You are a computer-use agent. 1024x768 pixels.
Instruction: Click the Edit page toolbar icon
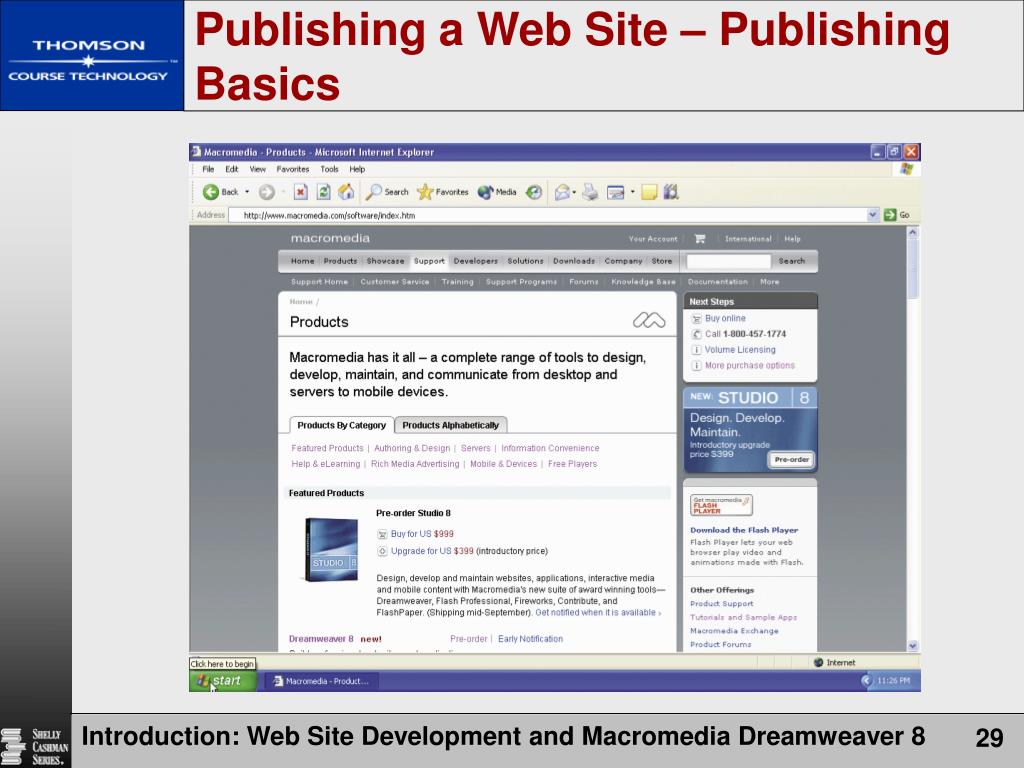(x=615, y=192)
